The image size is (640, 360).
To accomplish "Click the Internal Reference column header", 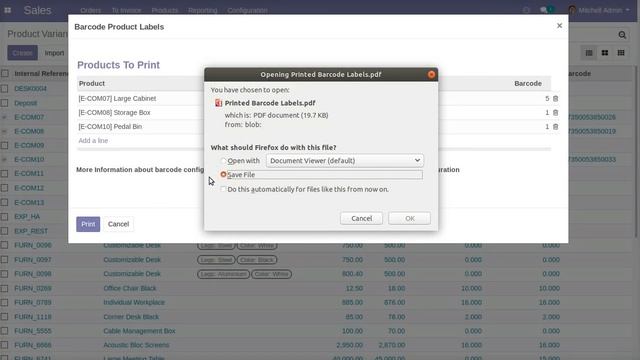I will (41, 73).
